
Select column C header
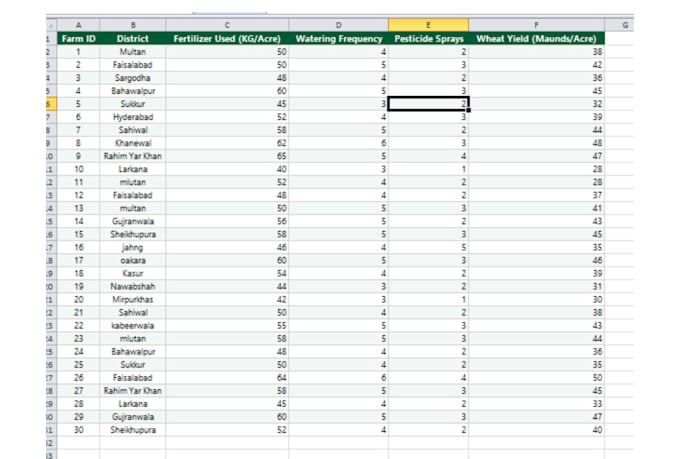click(x=227, y=25)
